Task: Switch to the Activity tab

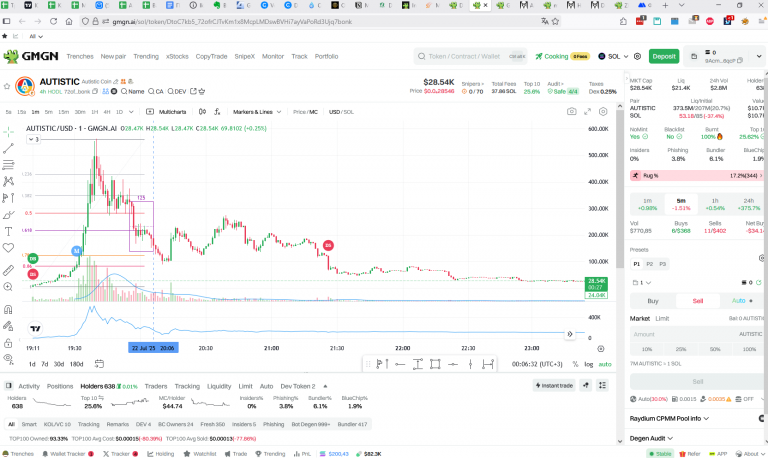Action: (x=29, y=386)
